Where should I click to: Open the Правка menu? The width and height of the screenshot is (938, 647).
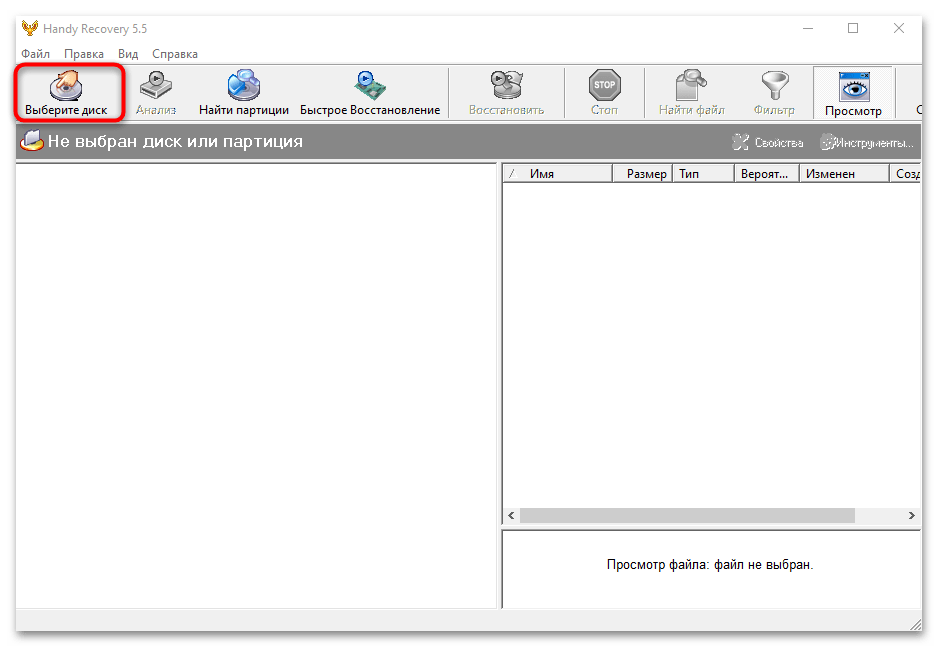[84, 54]
